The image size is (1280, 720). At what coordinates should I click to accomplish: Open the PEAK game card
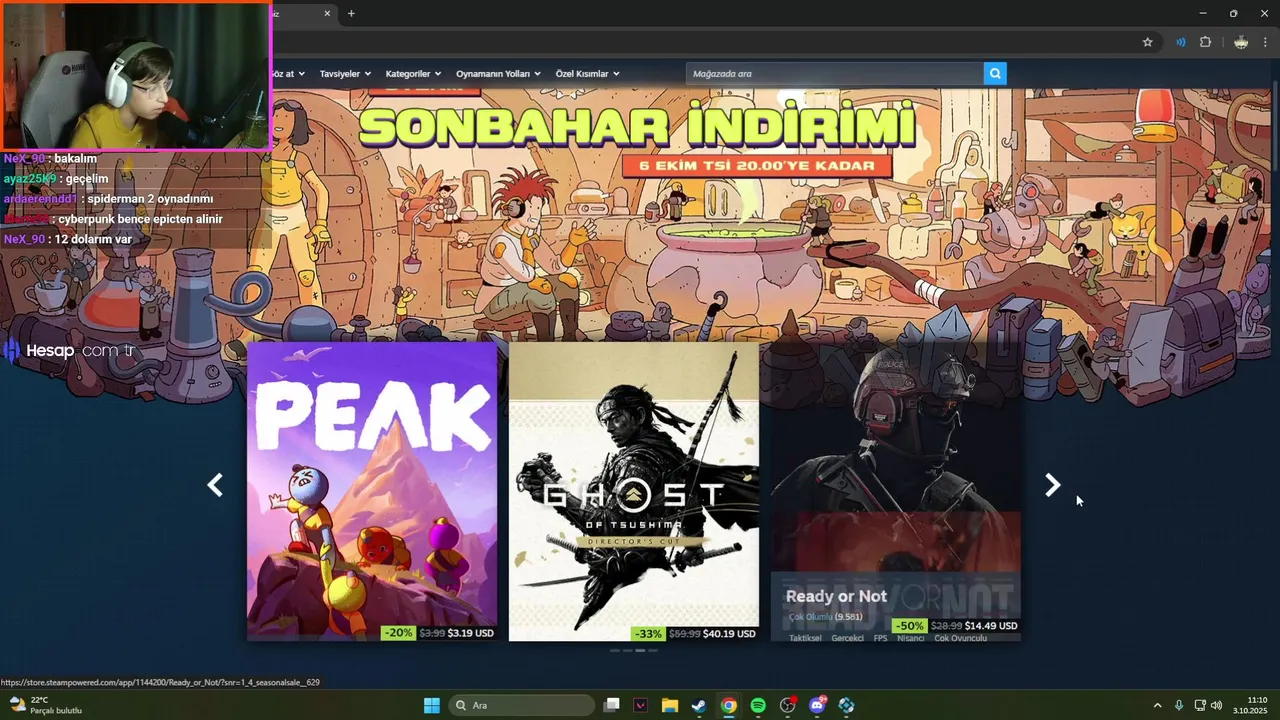point(372,491)
